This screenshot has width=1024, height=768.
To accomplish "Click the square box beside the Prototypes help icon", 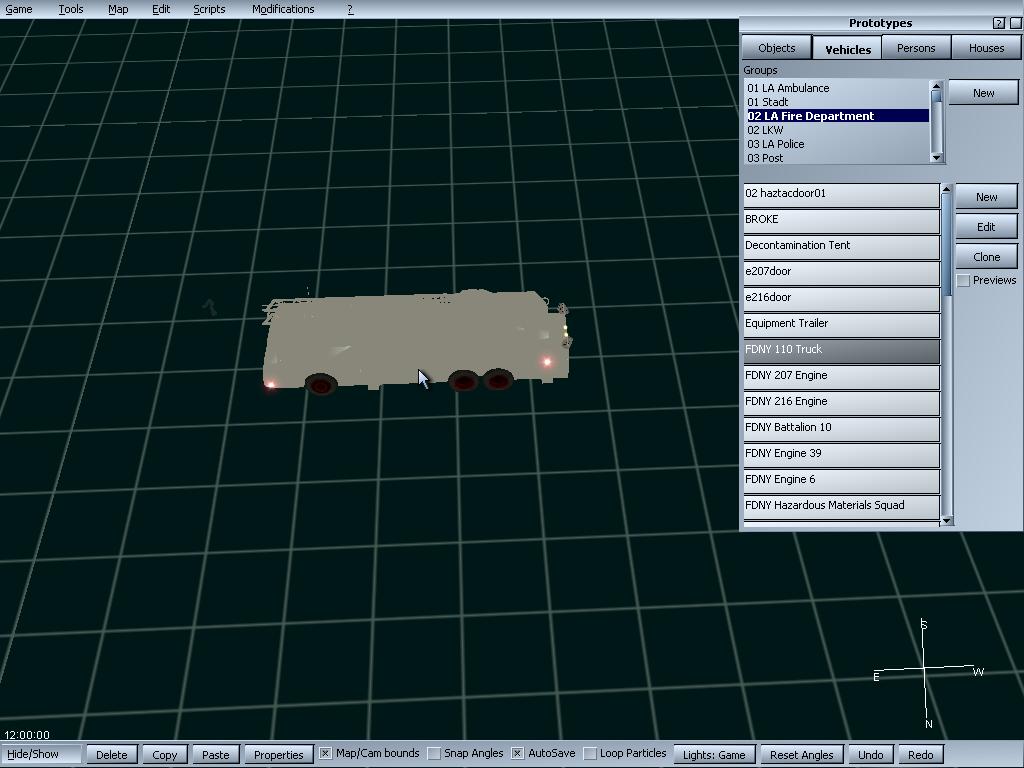I will pyautogui.click(x=1016, y=23).
